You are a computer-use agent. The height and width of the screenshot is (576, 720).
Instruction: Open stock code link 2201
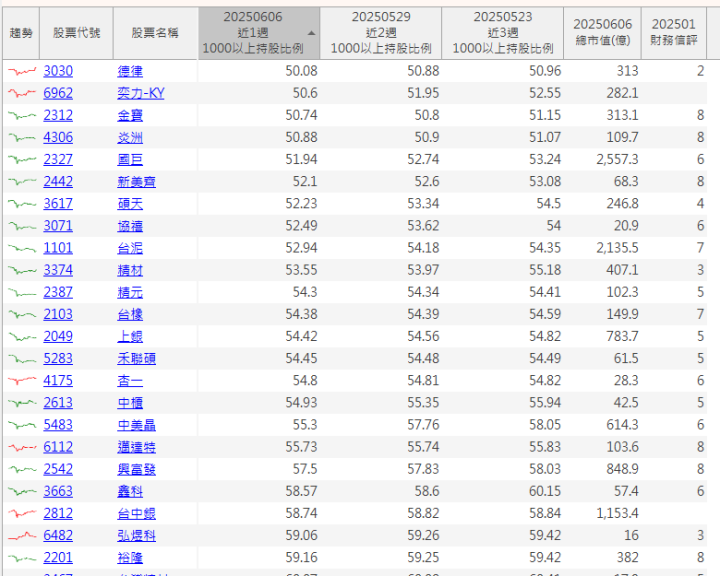pyautogui.click(x=58, y=558)
